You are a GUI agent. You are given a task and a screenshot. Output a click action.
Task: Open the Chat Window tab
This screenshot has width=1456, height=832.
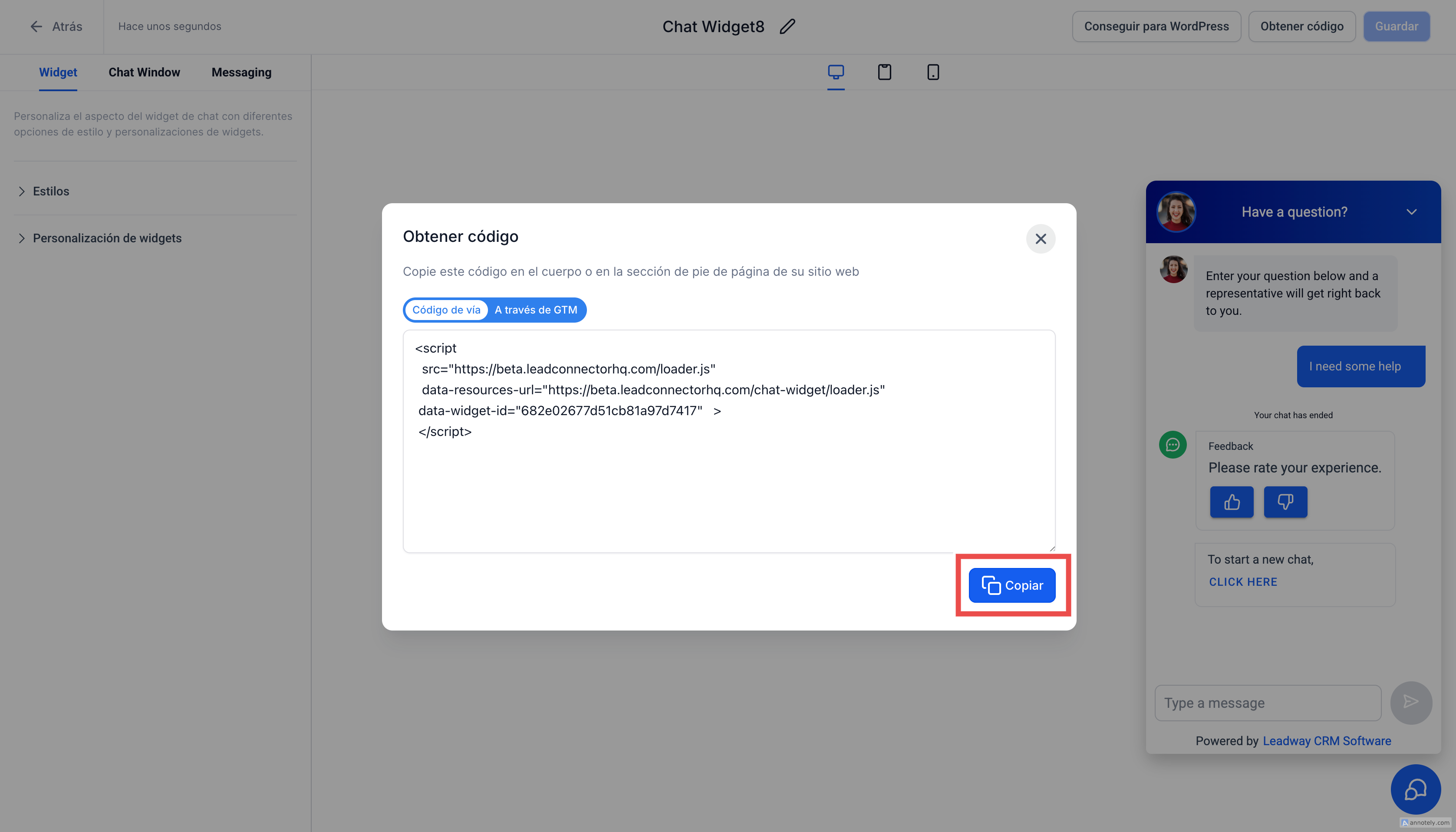coord(144,73)
